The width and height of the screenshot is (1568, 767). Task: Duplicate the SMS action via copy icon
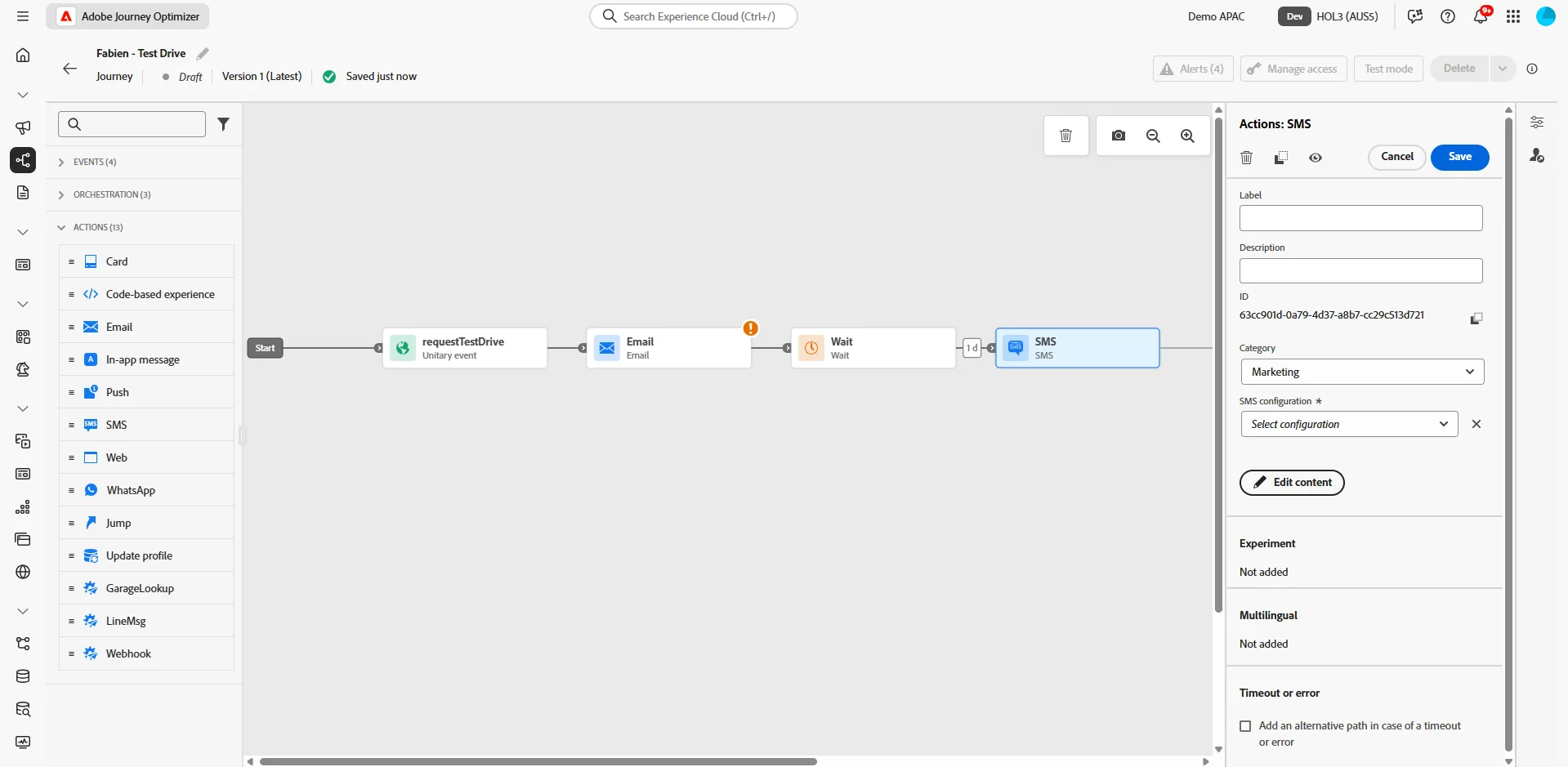pos(1280,158)
